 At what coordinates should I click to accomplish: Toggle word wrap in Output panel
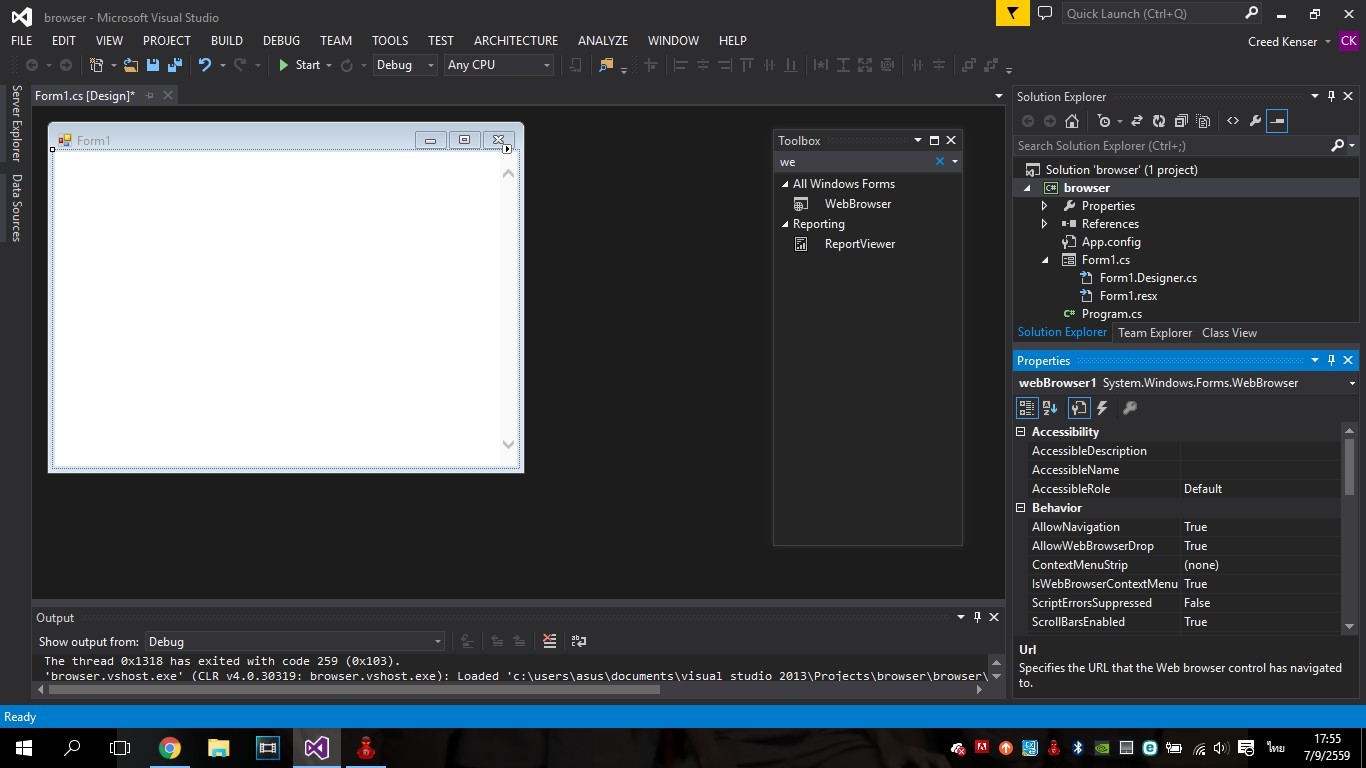point(578,641)
